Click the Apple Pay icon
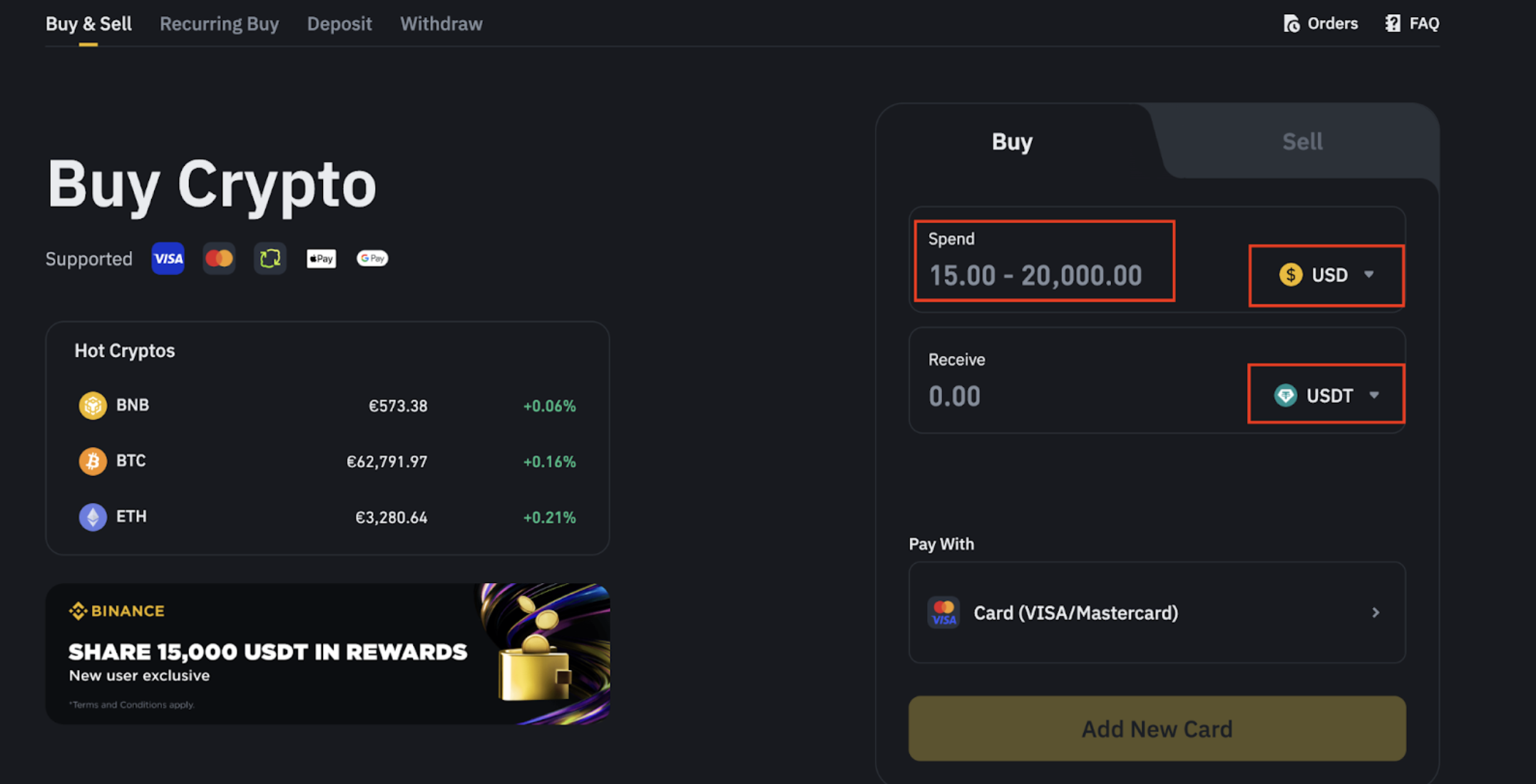 [x=321, y=259]
